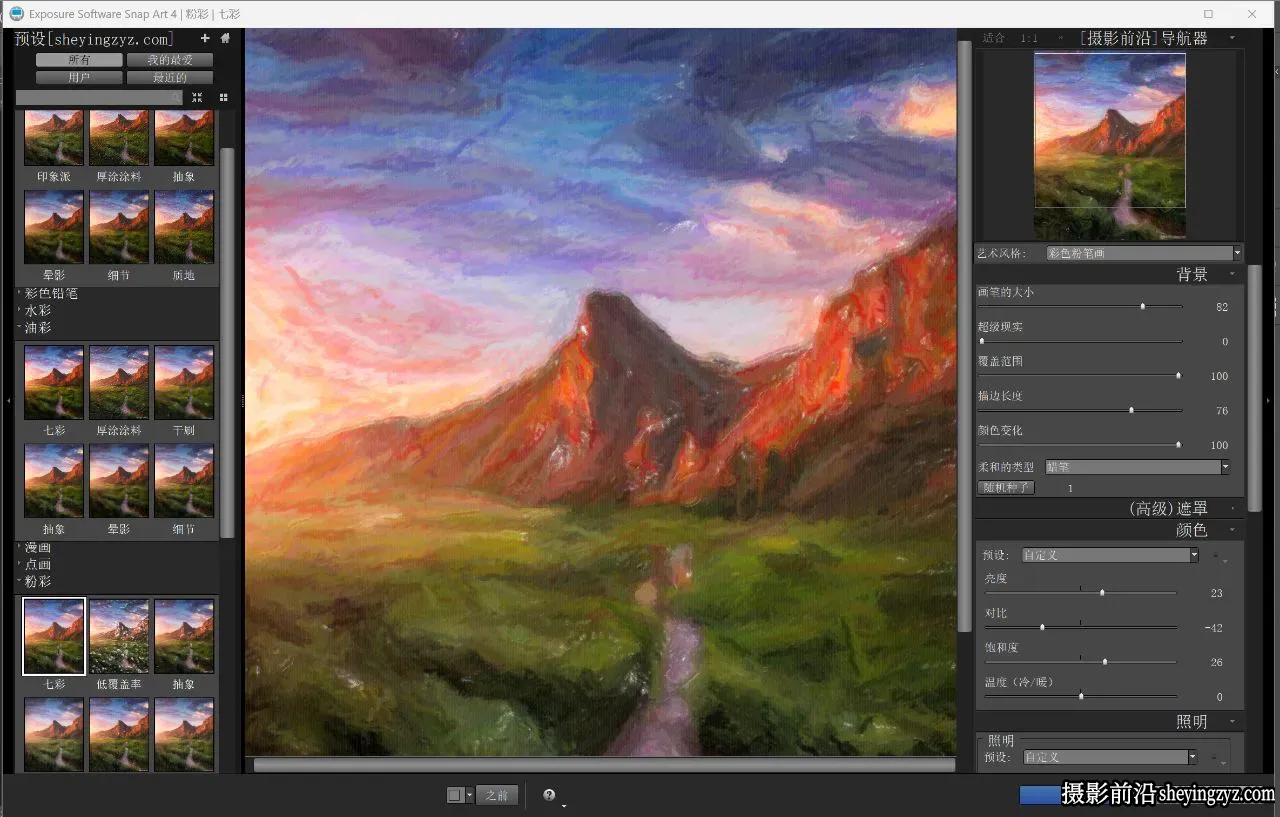Set navigator zoom to 适合
The width and height of the screenshot is (1280, 817).
coord(993,38)
